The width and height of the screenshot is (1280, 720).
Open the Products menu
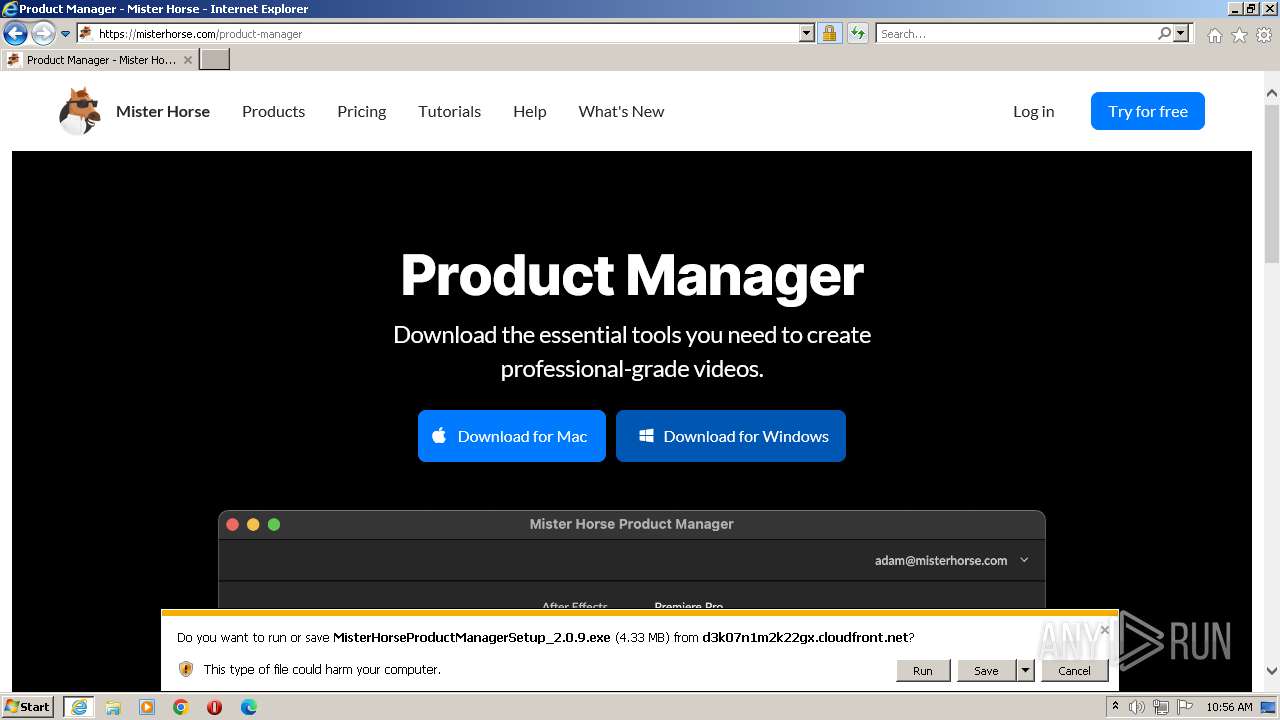coord(273,111)
